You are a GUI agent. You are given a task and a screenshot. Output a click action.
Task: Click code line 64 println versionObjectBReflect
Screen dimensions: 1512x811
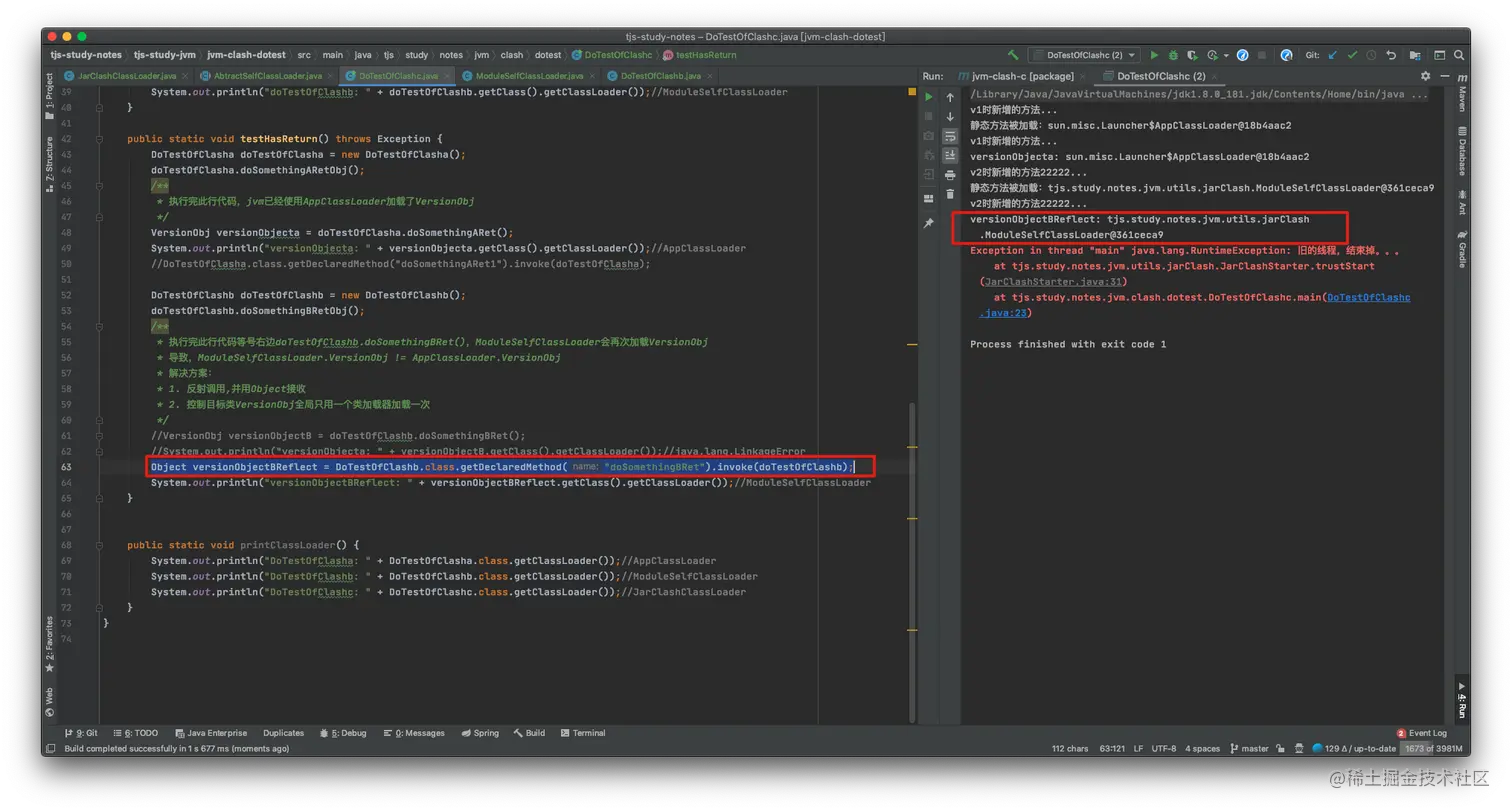510,482
